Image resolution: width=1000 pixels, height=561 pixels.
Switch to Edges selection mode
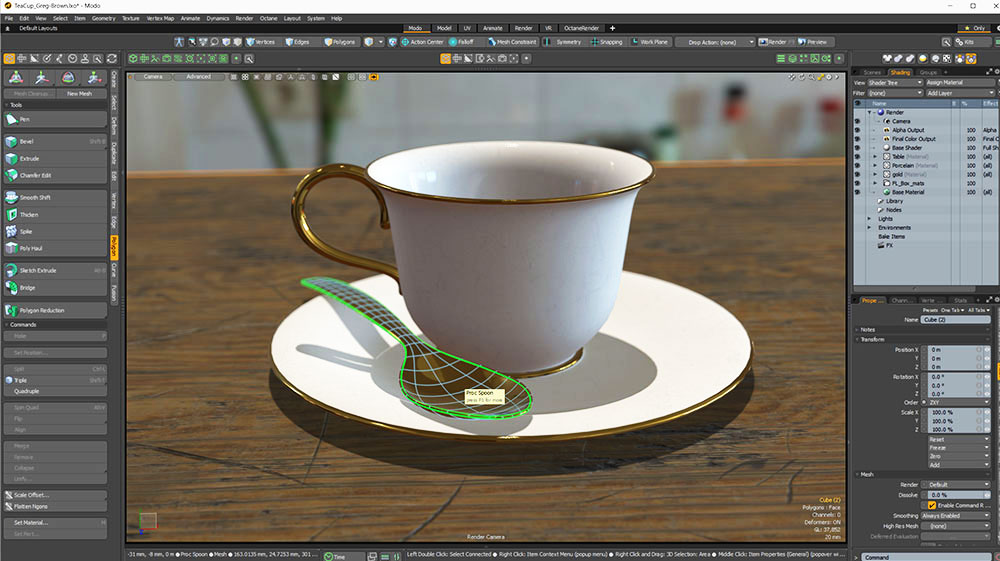[x=297, y=42]
